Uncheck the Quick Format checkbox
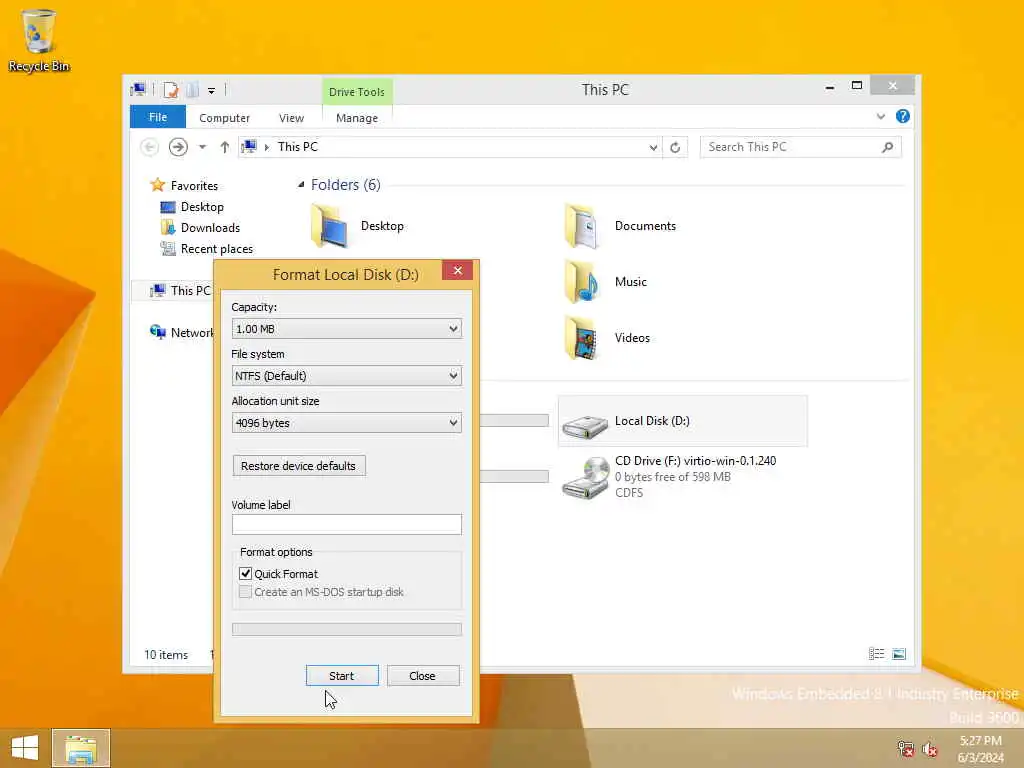Screen dimensions: 1024x768 click(246, 573)
